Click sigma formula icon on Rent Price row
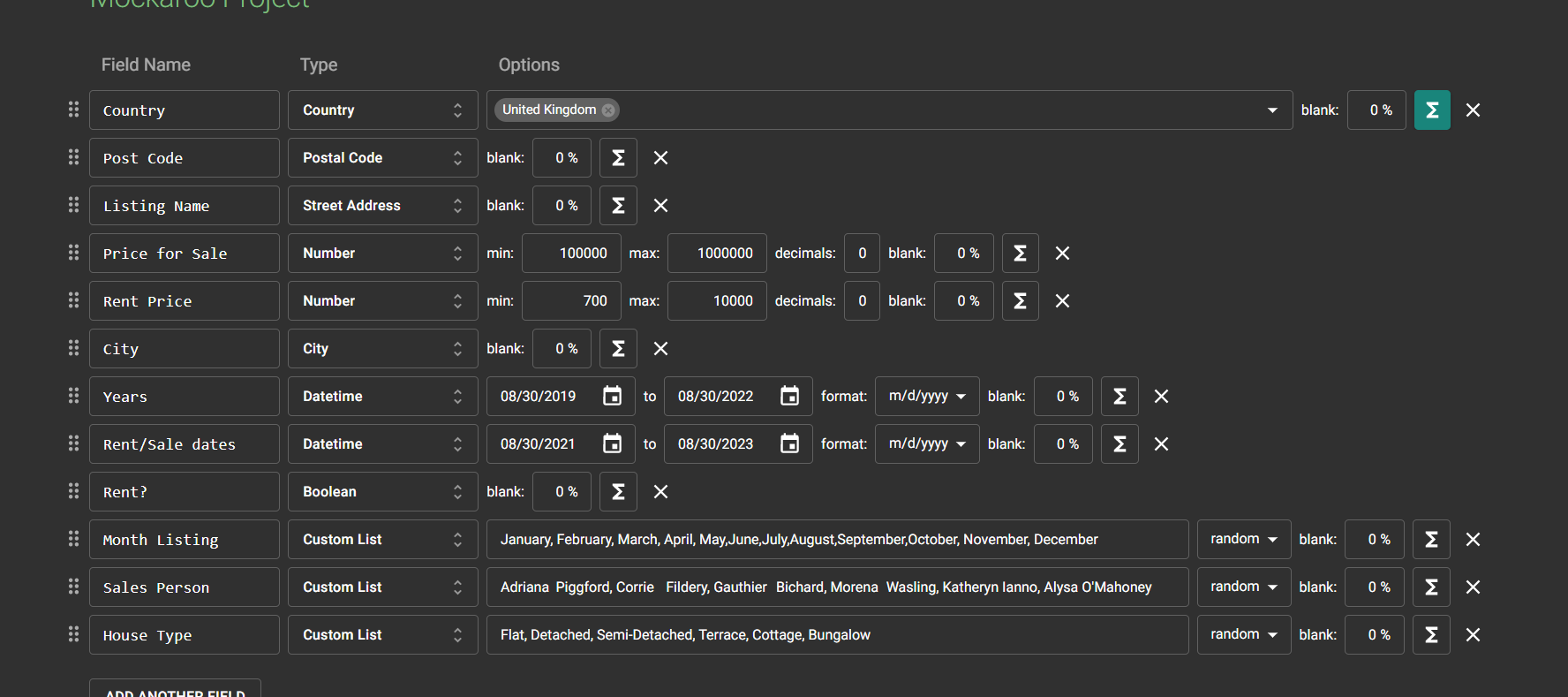 (x=1020, y=301)
